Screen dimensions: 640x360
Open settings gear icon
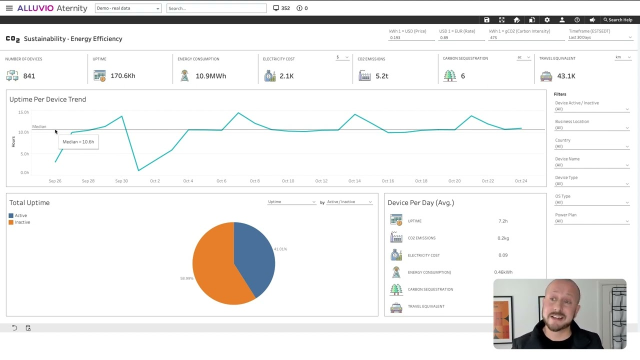tap(547, 20)
